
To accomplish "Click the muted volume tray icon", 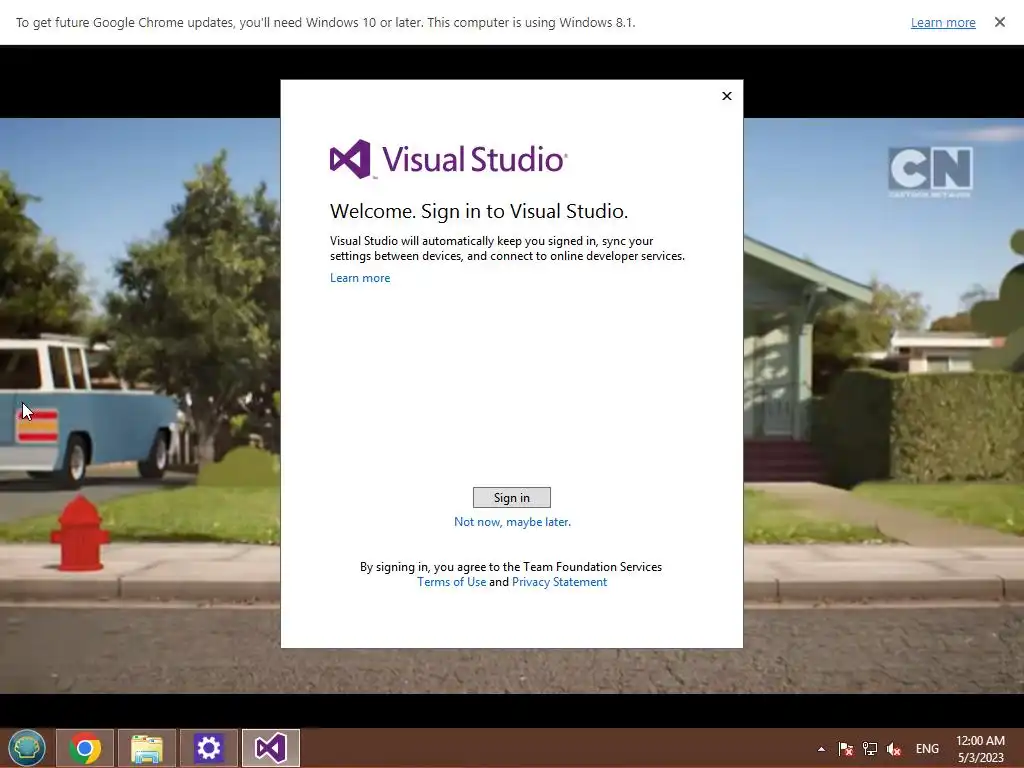I will (894, 749).
